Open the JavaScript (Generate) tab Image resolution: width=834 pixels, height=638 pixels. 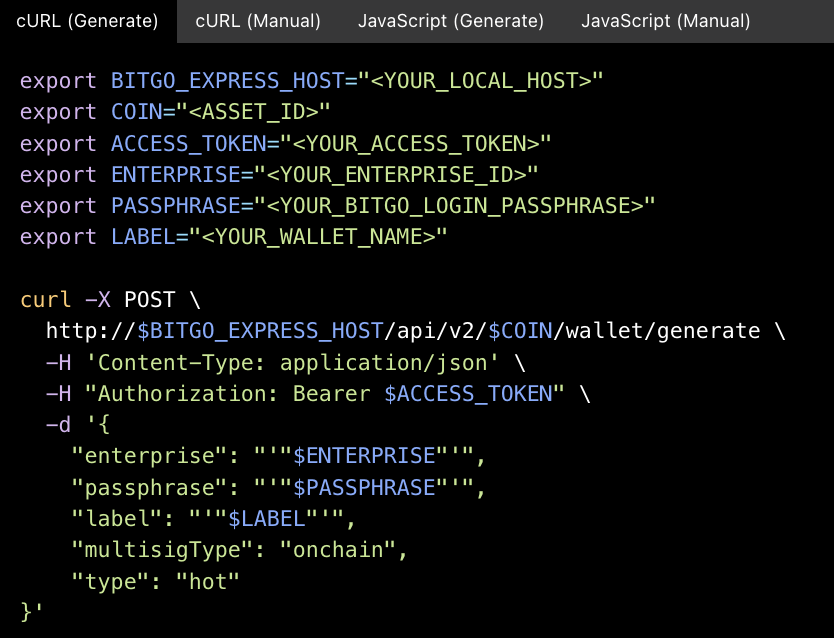[x=450, y=20]
